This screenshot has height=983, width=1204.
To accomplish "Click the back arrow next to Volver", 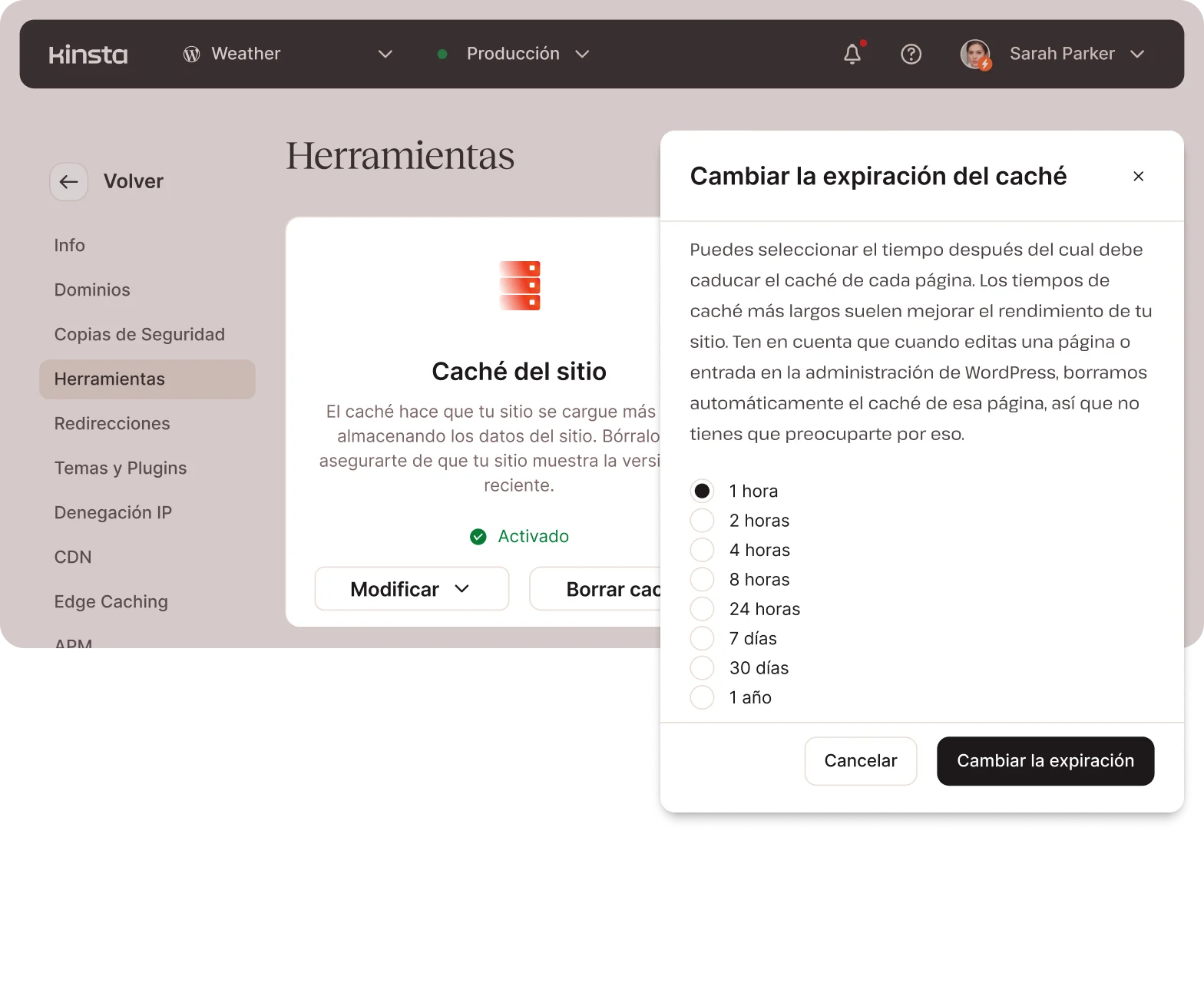I will click(69, 182).
